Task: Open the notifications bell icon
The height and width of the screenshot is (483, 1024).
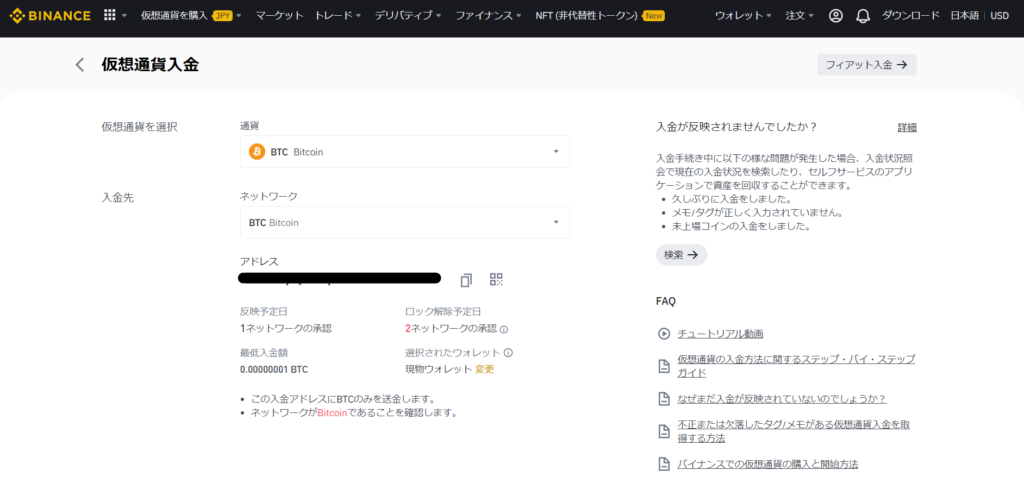Action: pyautogui.click(x=863, y=16)
